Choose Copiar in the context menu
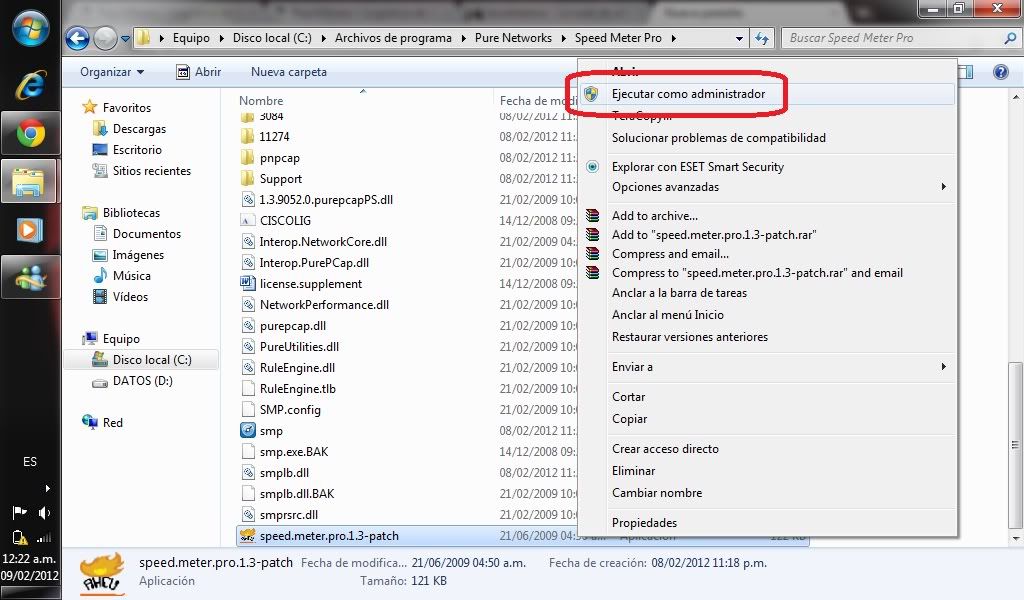The image size is (1024, 600). click(767, 419)
